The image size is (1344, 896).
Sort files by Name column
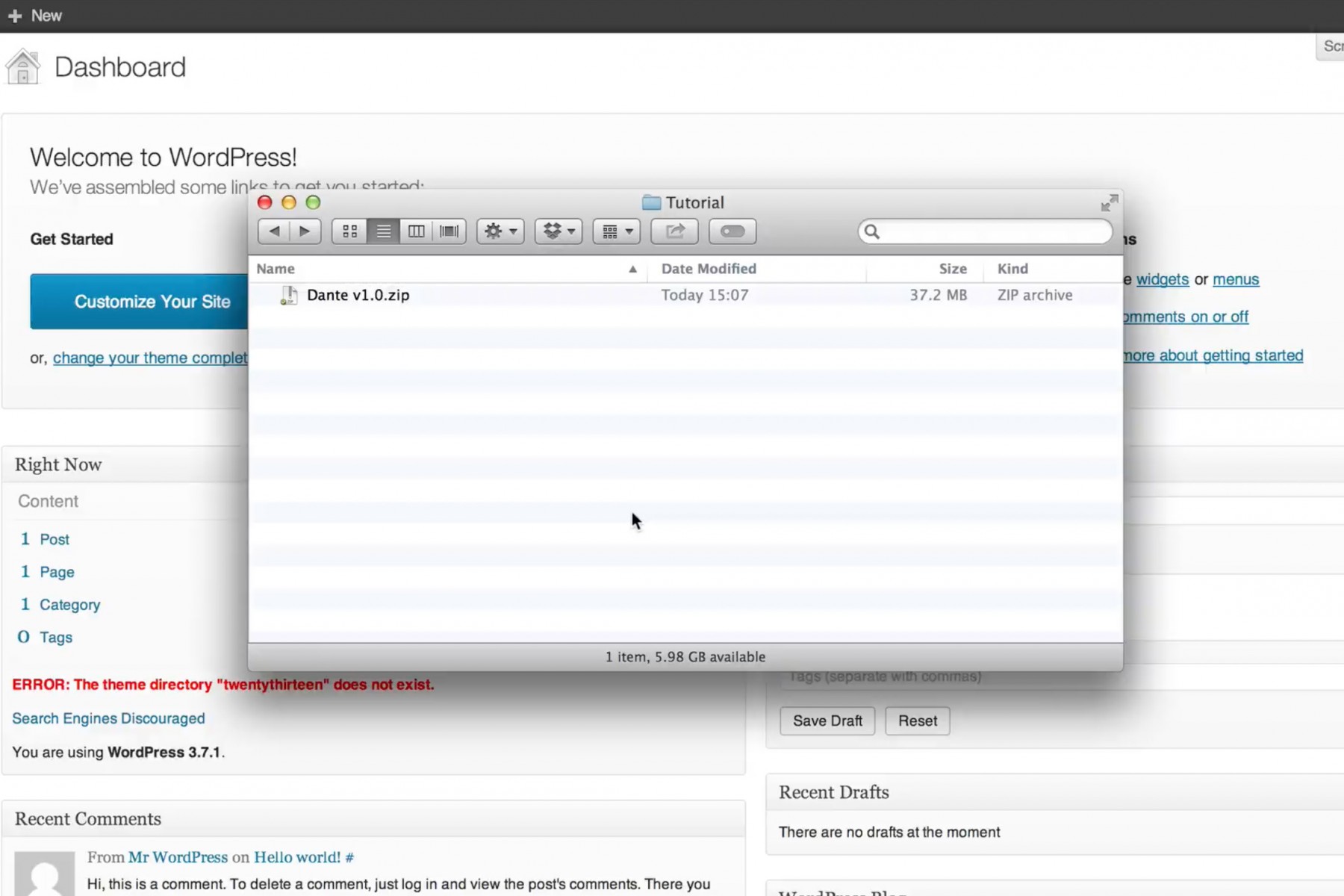point(448,269)
